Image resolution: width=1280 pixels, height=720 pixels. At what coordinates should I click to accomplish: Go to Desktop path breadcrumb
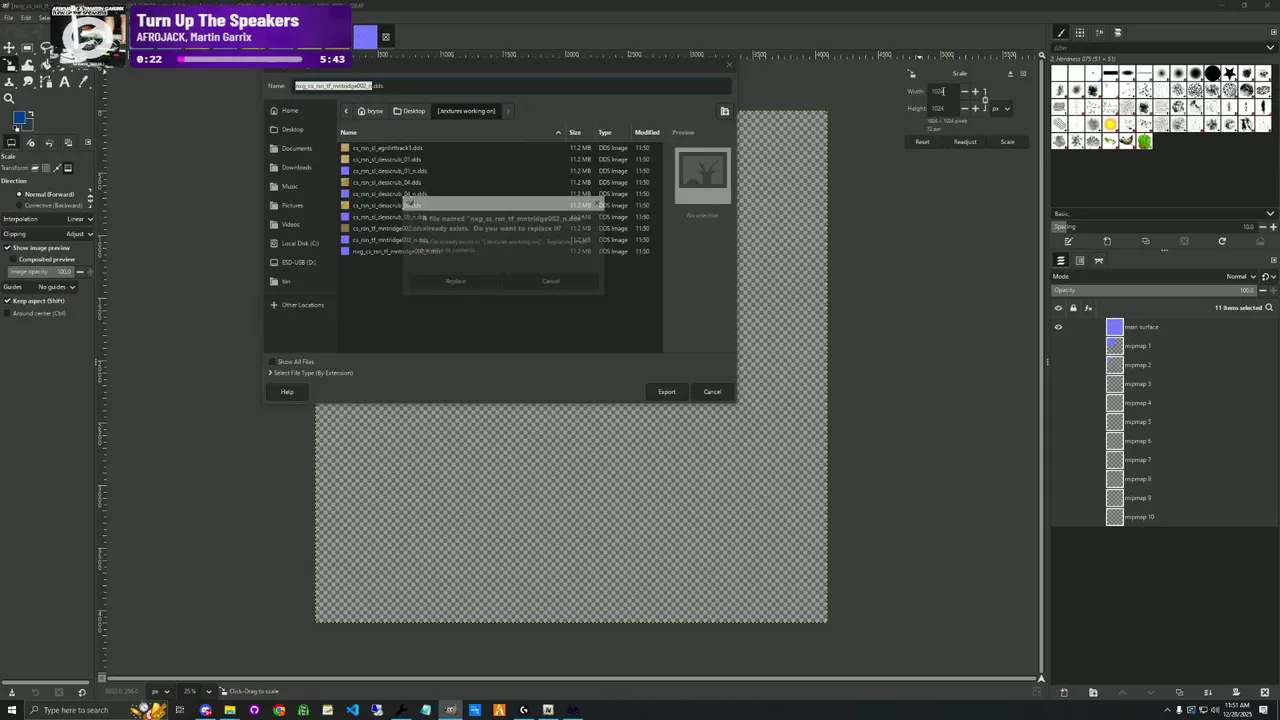tap(410, 111)
